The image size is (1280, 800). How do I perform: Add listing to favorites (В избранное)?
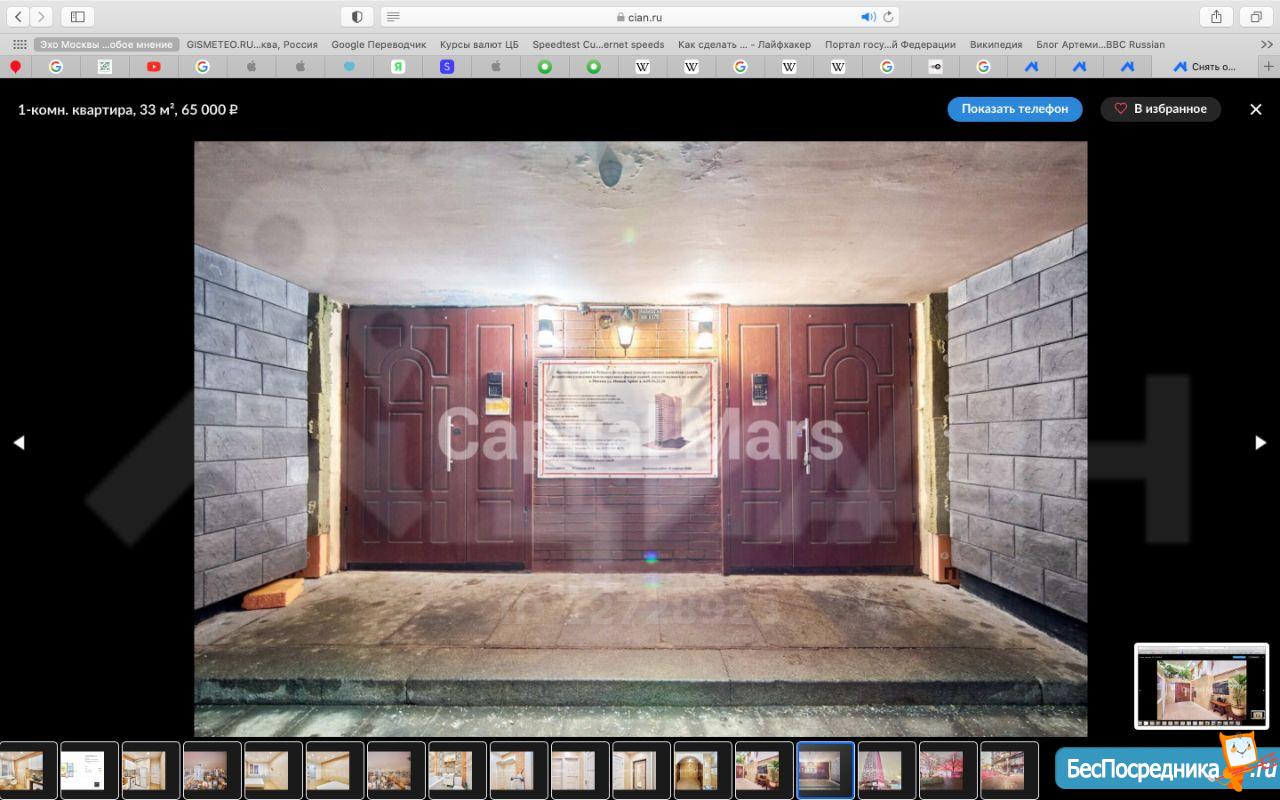[1160, 109]
